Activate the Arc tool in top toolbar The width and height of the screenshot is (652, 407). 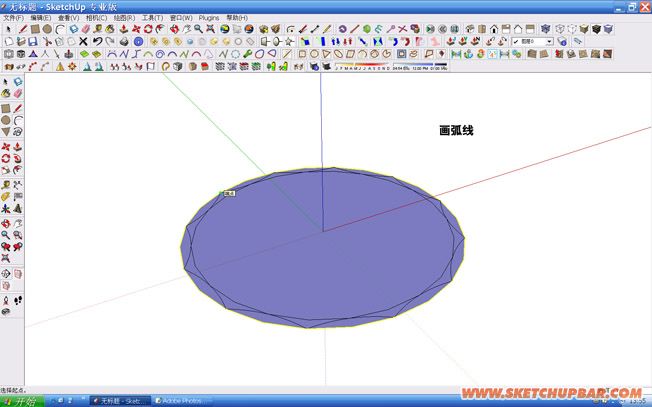coord(59,29)
